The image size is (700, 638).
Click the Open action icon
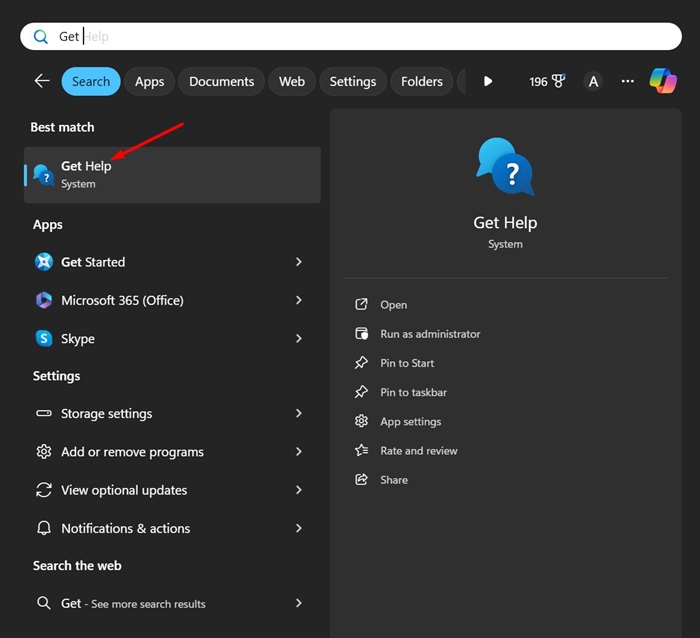click(361, 304)
